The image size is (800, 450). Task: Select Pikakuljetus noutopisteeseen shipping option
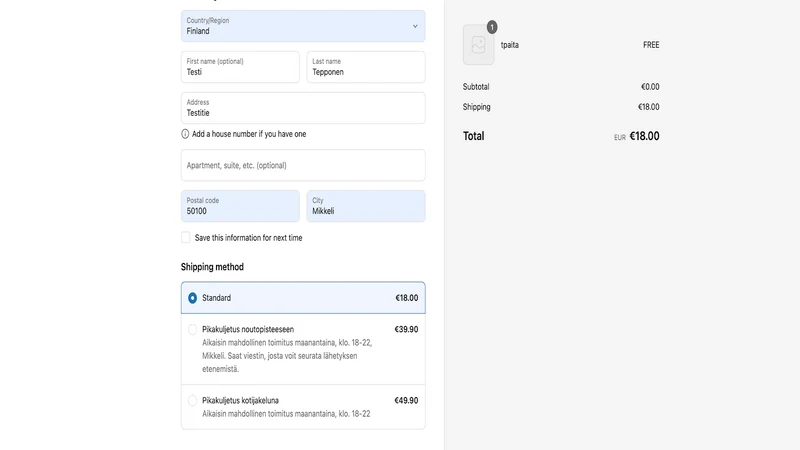click(192, 330)
